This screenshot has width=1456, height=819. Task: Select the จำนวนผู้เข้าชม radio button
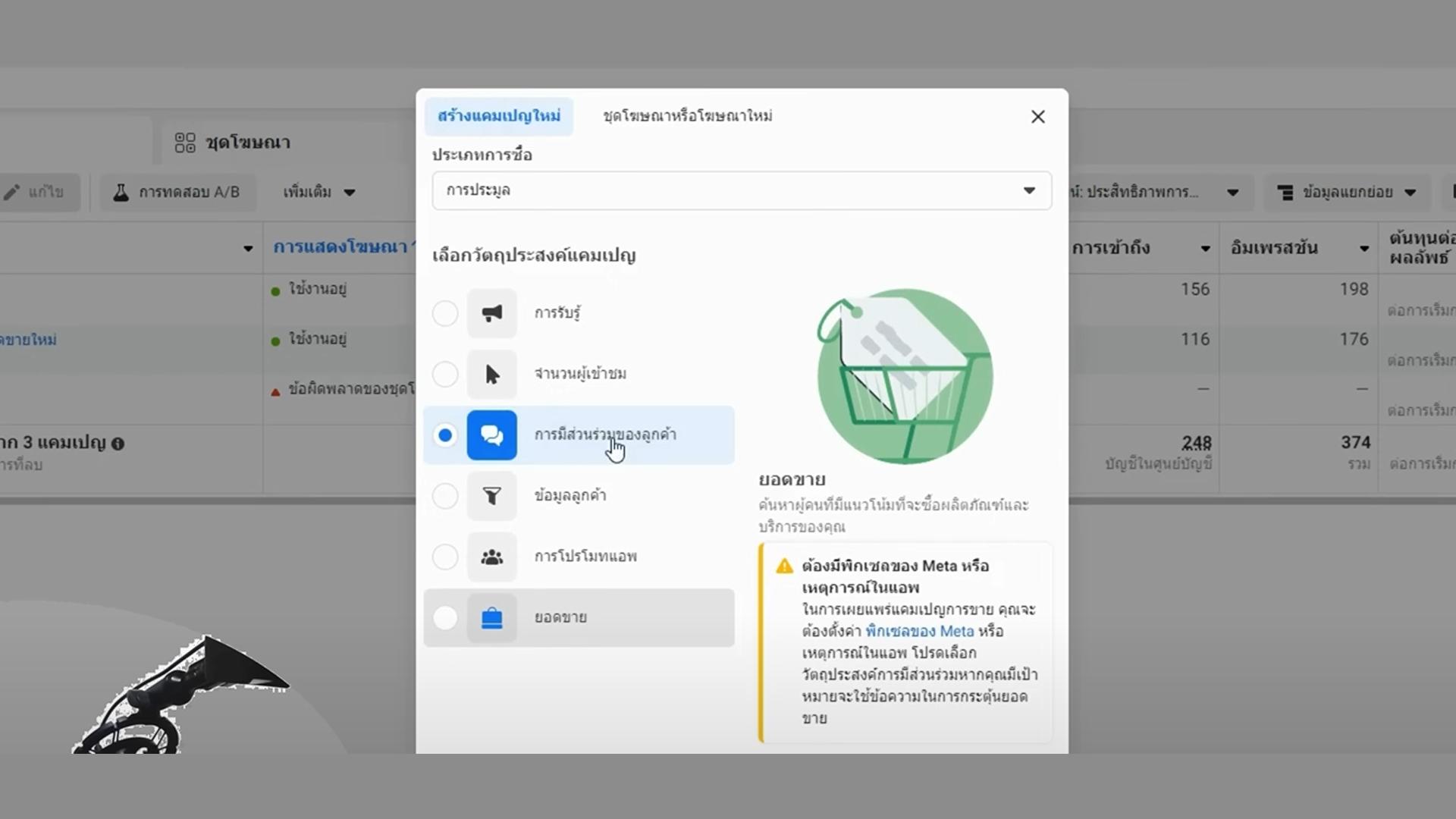coord(445,374)
